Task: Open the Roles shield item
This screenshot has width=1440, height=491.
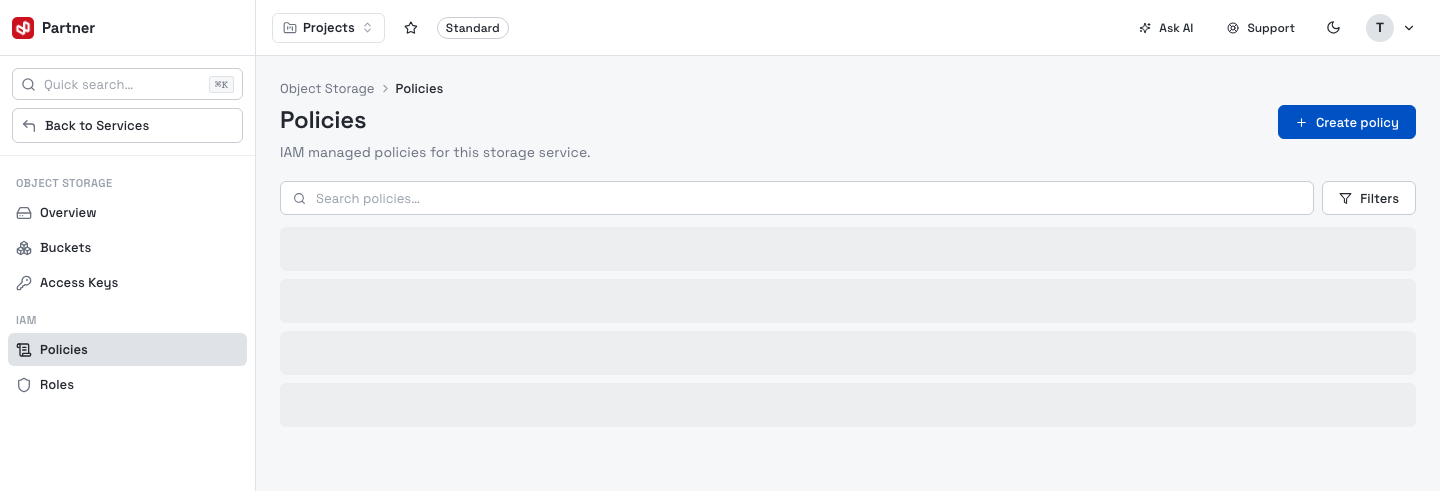Action: [x=127, y=385]
